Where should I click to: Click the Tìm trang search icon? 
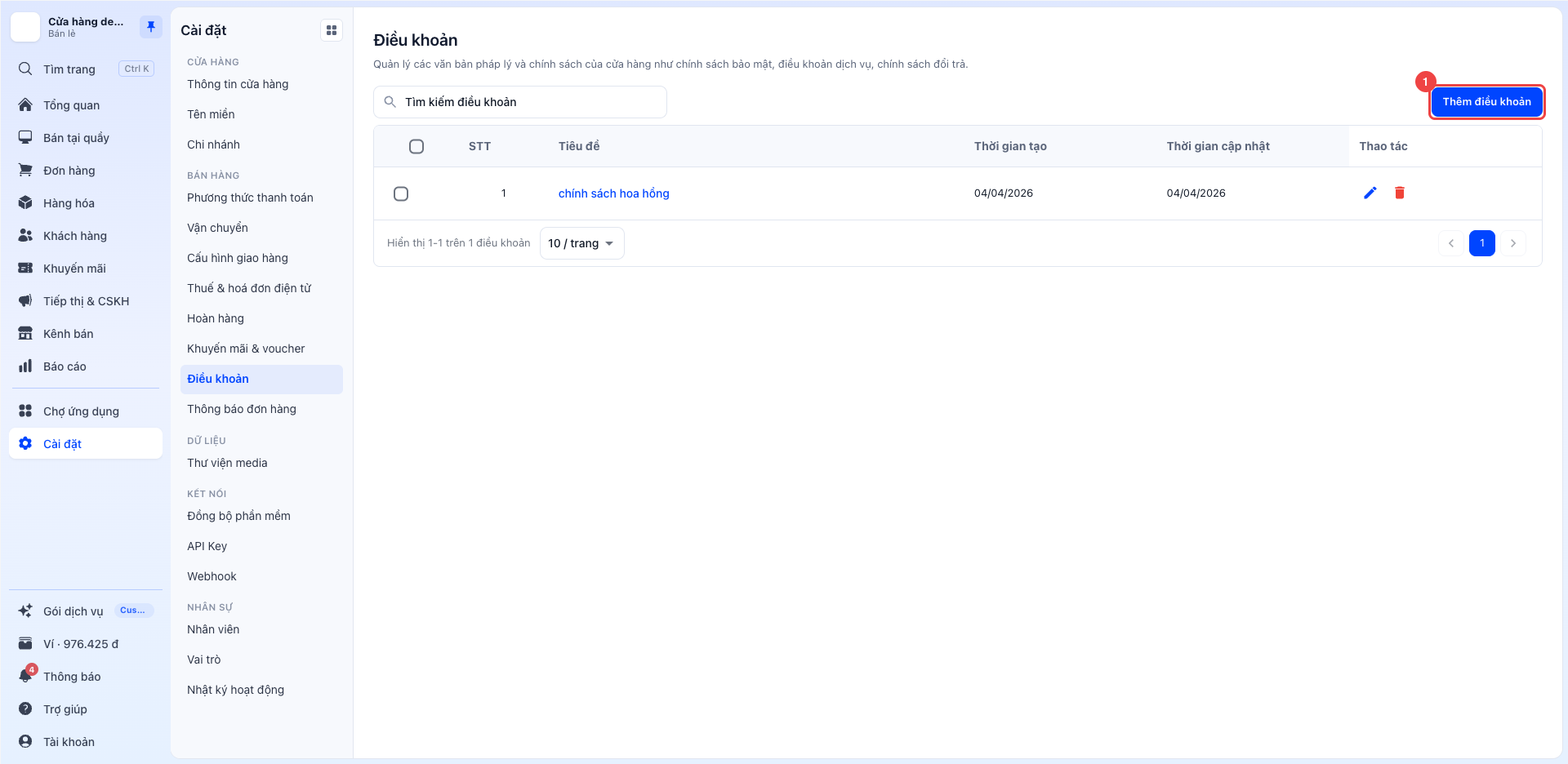25,69
